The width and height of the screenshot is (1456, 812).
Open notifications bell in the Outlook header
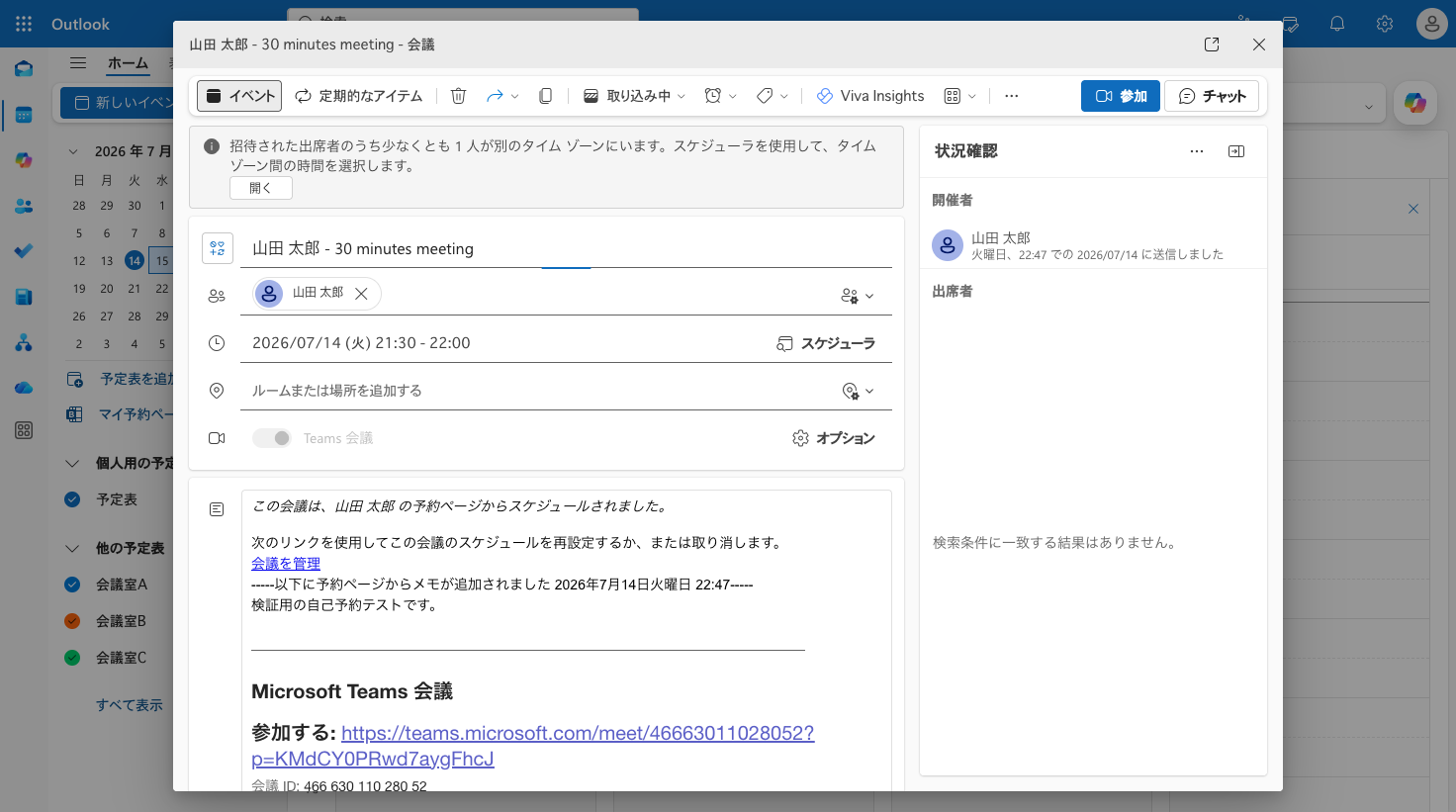tap(1337, 24)
